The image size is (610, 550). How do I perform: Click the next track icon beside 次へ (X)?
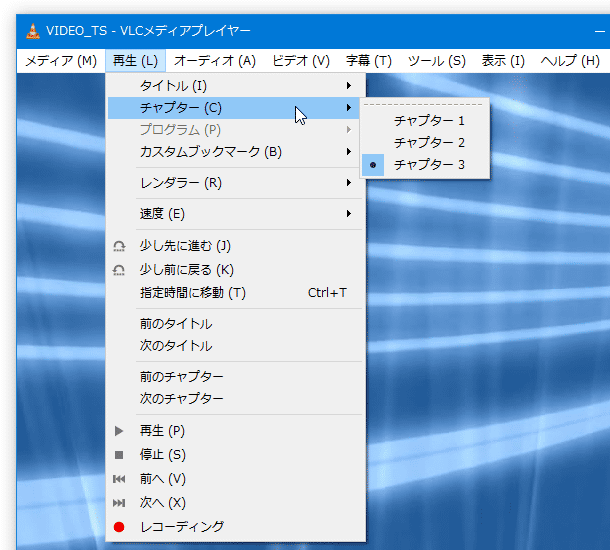coord(119,503)
